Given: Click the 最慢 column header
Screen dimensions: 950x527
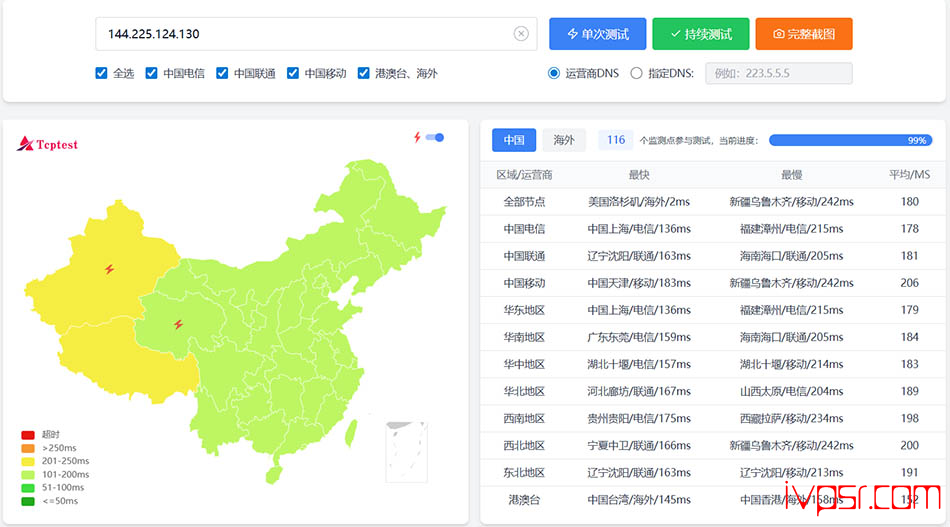Looking at the screenshot, I should 791,175.
